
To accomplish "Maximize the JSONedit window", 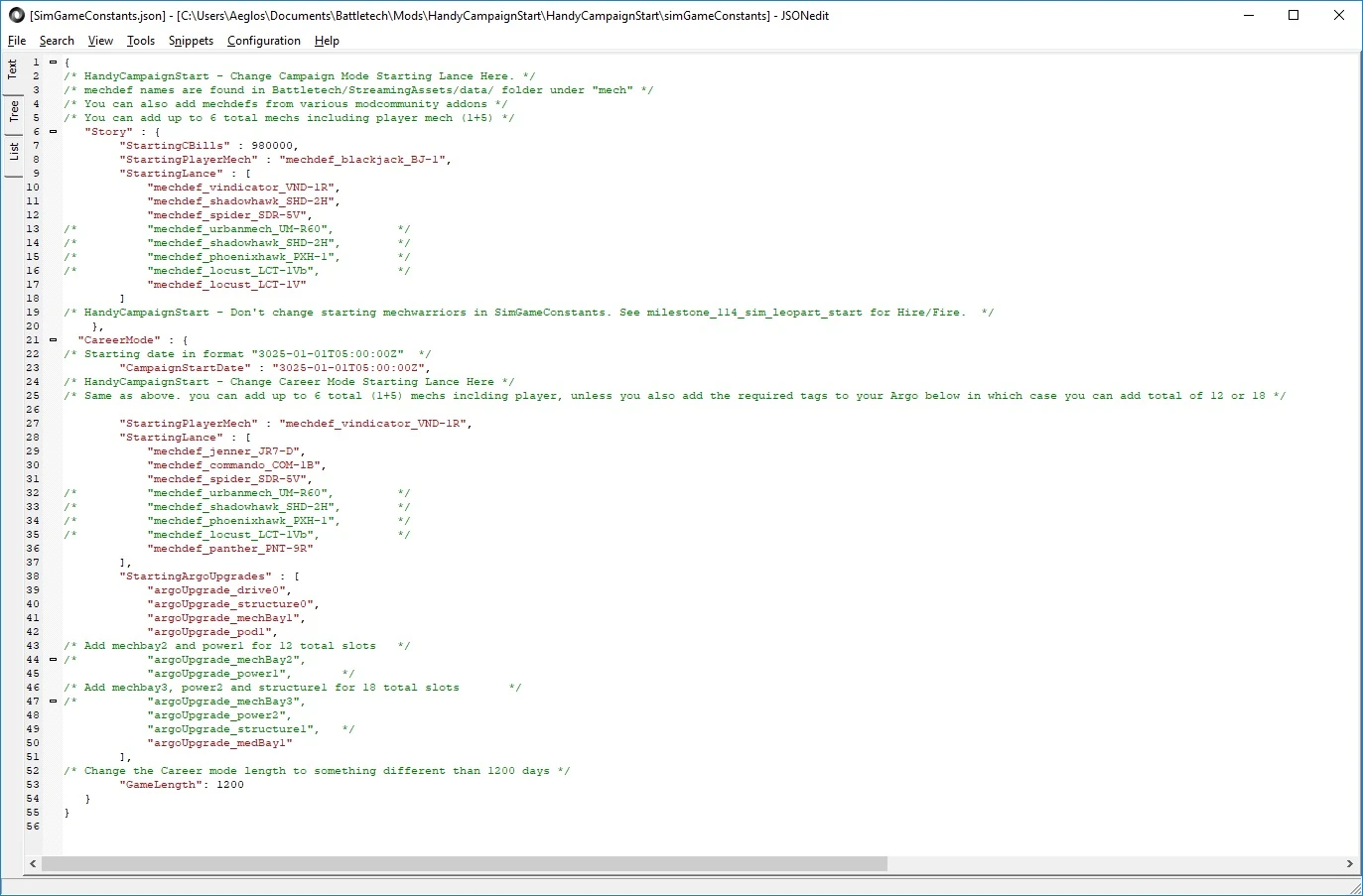I will click(1294, 15).
